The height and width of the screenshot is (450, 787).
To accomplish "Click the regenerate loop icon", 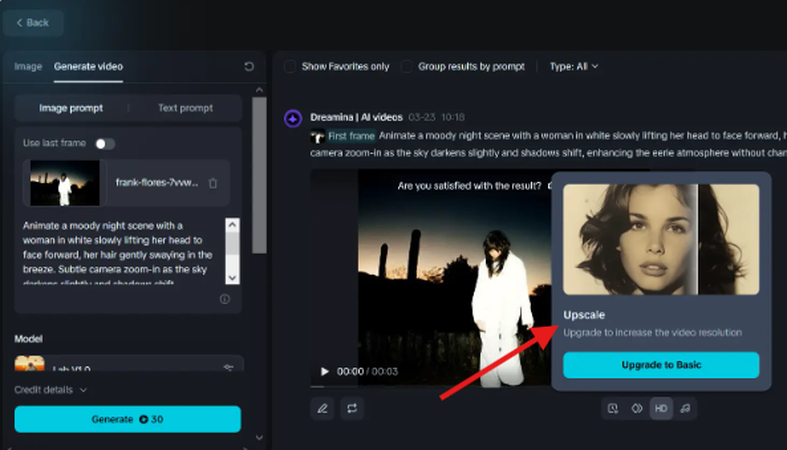I will point(352,408).
